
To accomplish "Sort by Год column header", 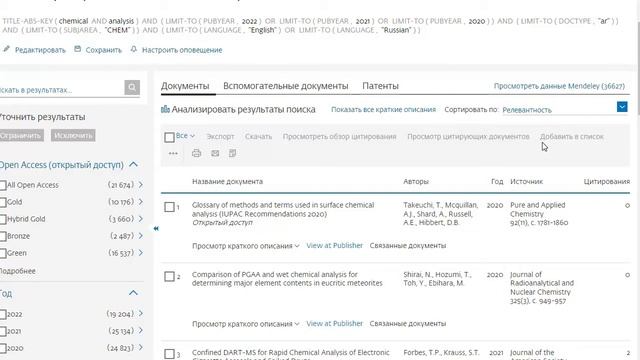I will (497, 181).
